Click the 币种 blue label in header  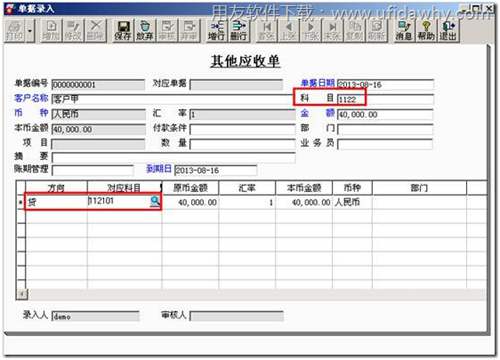point(31,113)
